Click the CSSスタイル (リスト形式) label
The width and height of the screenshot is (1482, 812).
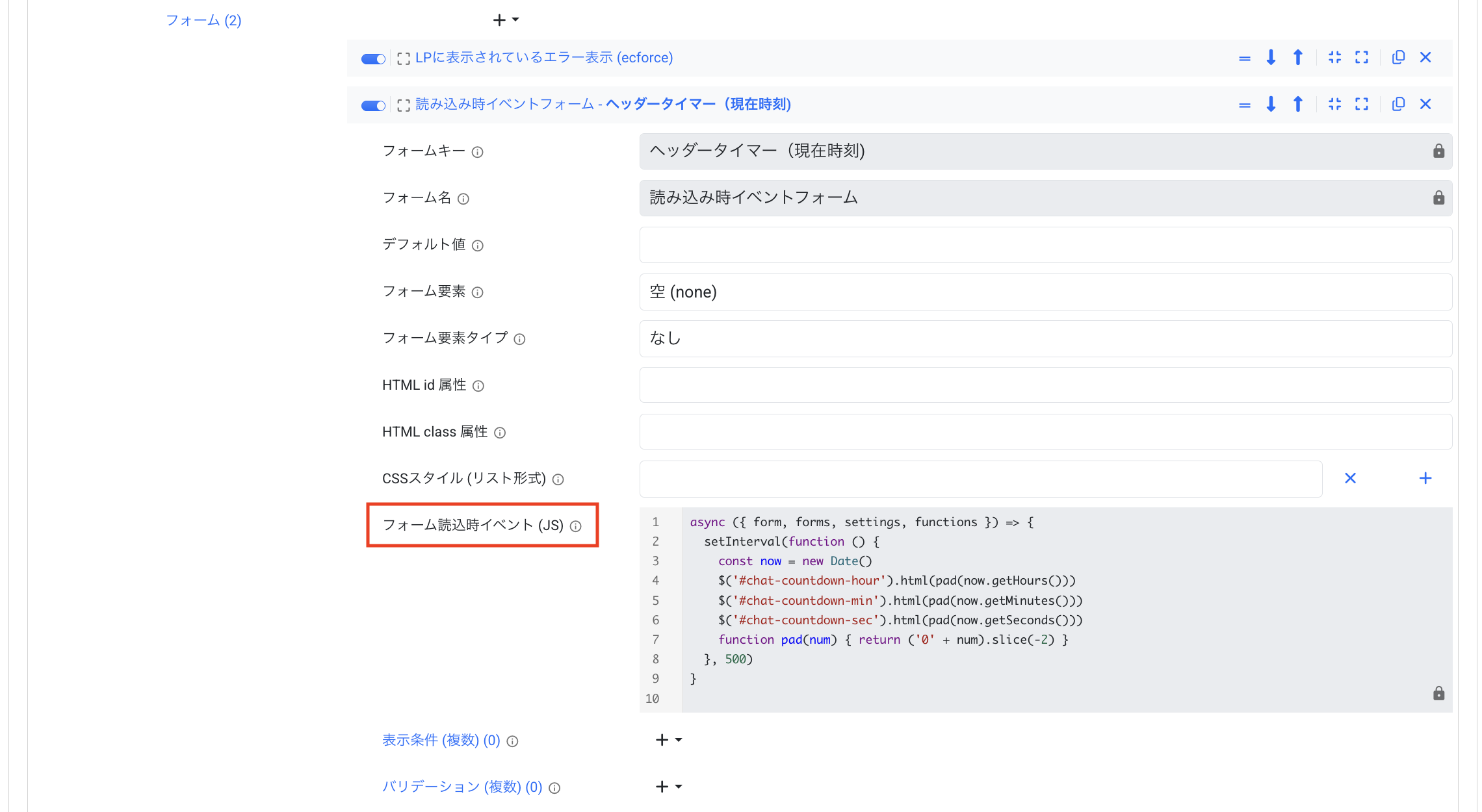tap(464, 478)
